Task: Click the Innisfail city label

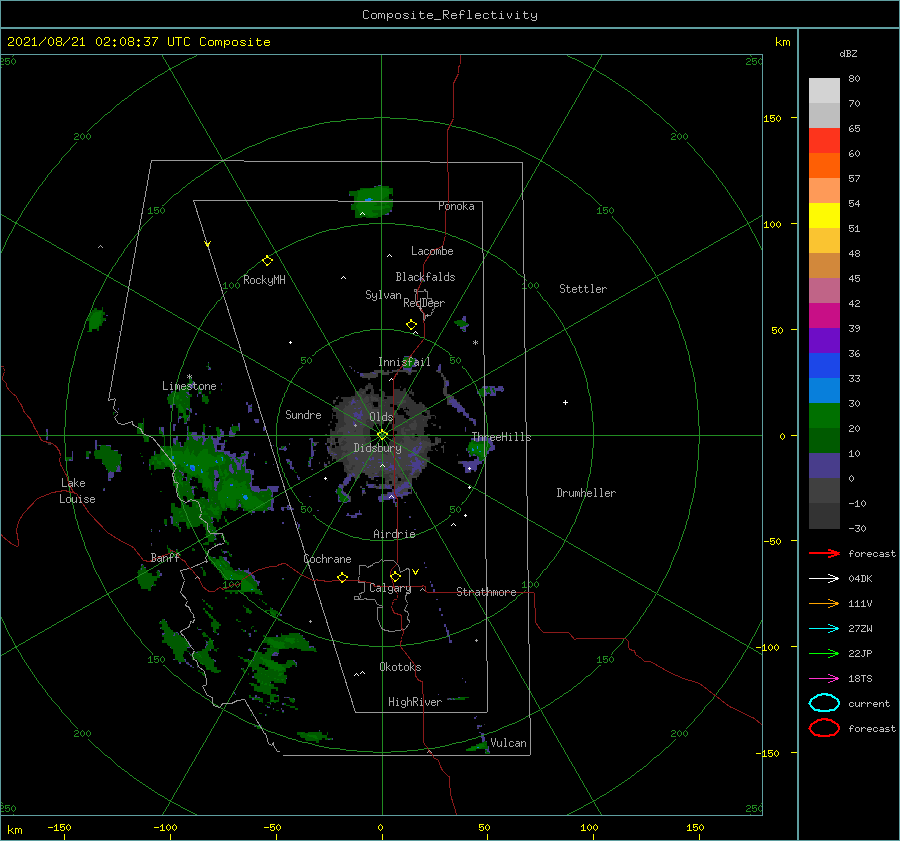Action: click(404, 362)
